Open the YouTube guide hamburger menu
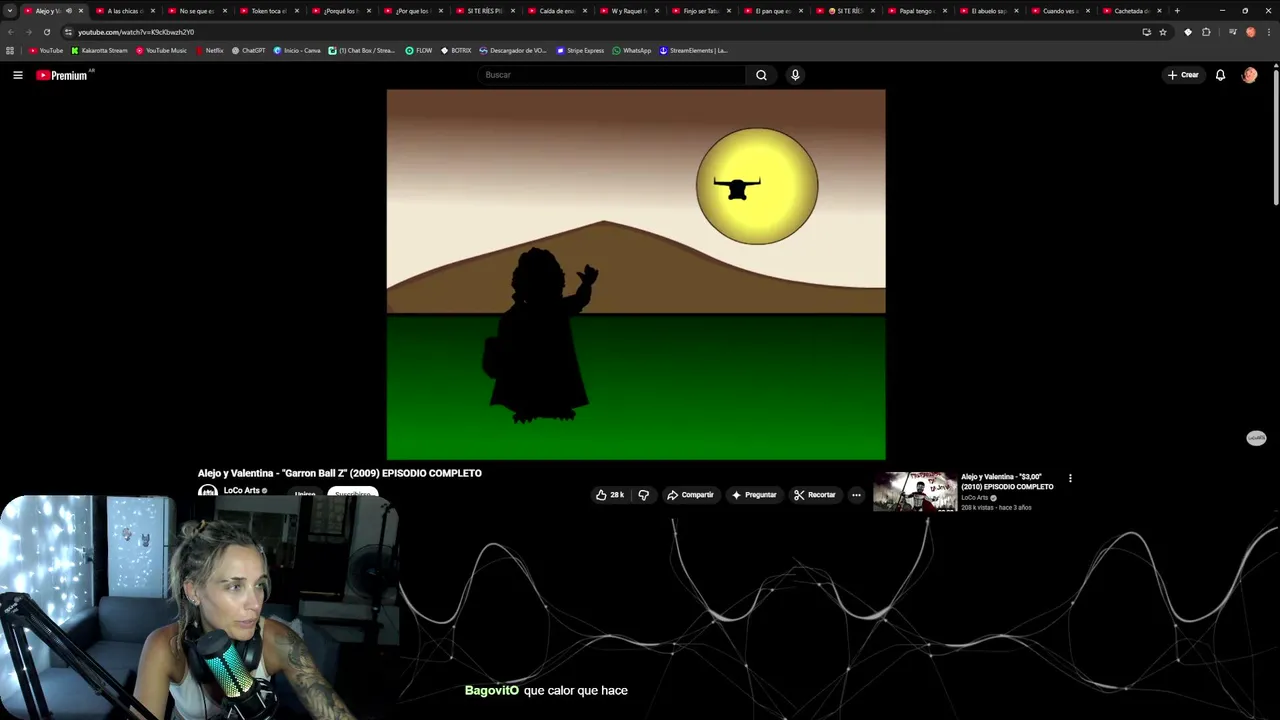This screenshot has width=1280, height=720. (x=17, y=75)
